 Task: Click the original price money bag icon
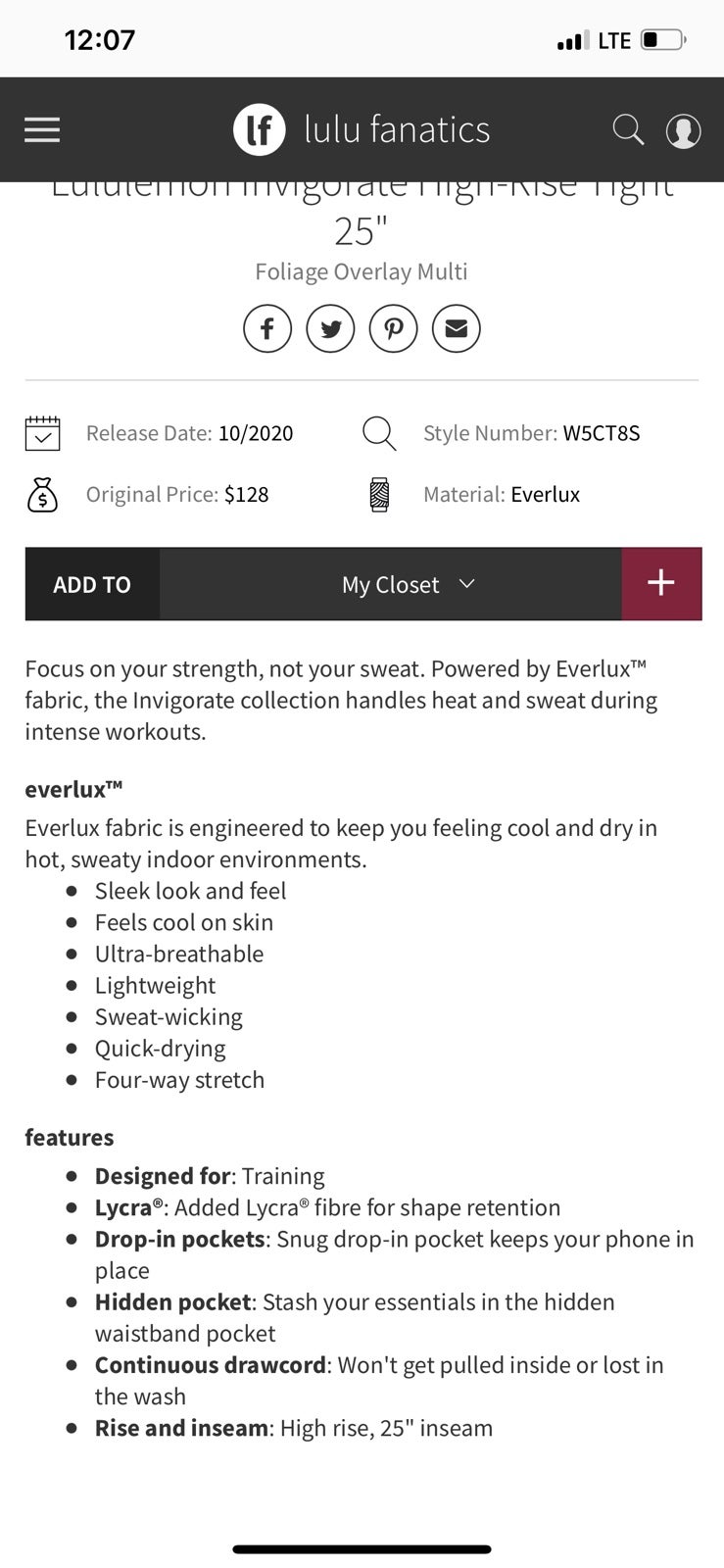coord(42,495)
